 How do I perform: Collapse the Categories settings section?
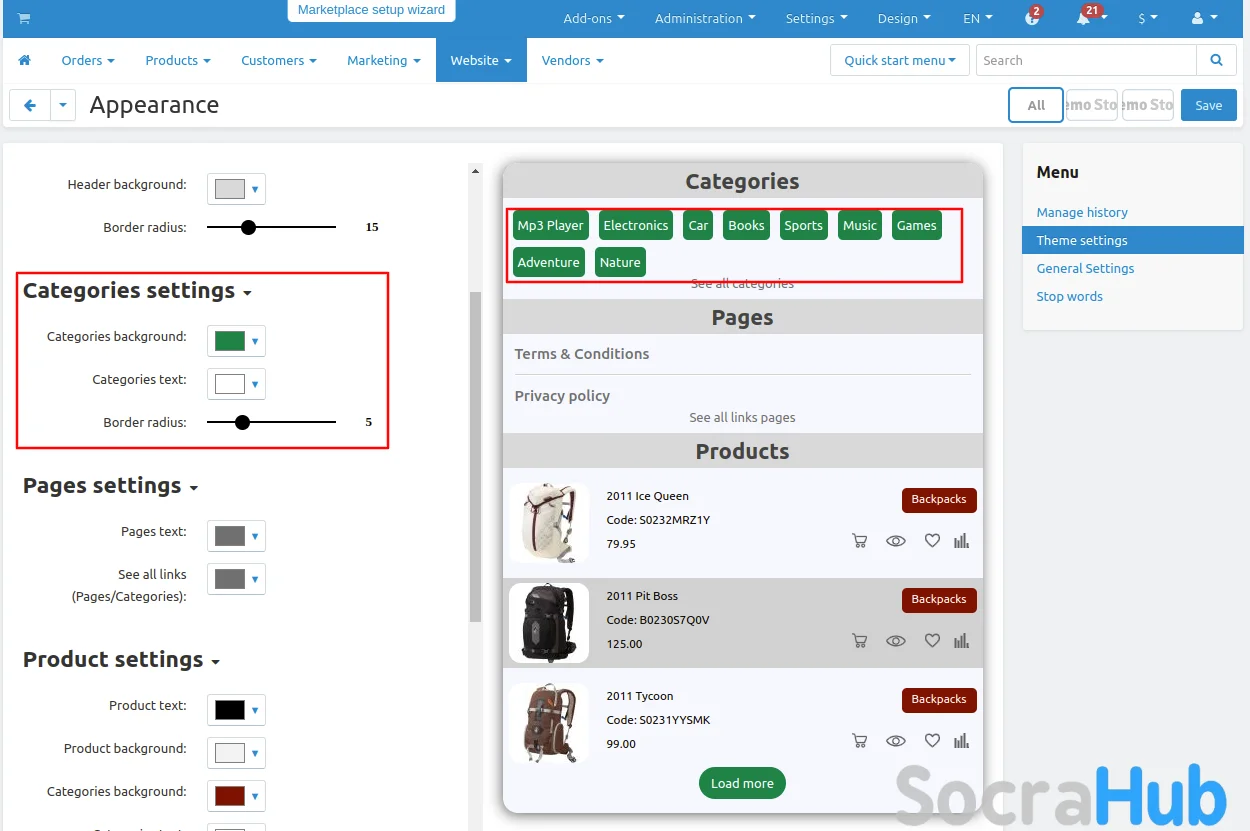(137, 291)
